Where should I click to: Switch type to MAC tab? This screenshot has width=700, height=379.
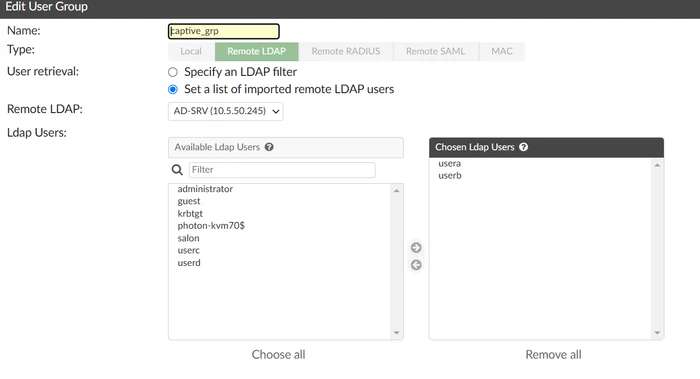pos(502,51)
